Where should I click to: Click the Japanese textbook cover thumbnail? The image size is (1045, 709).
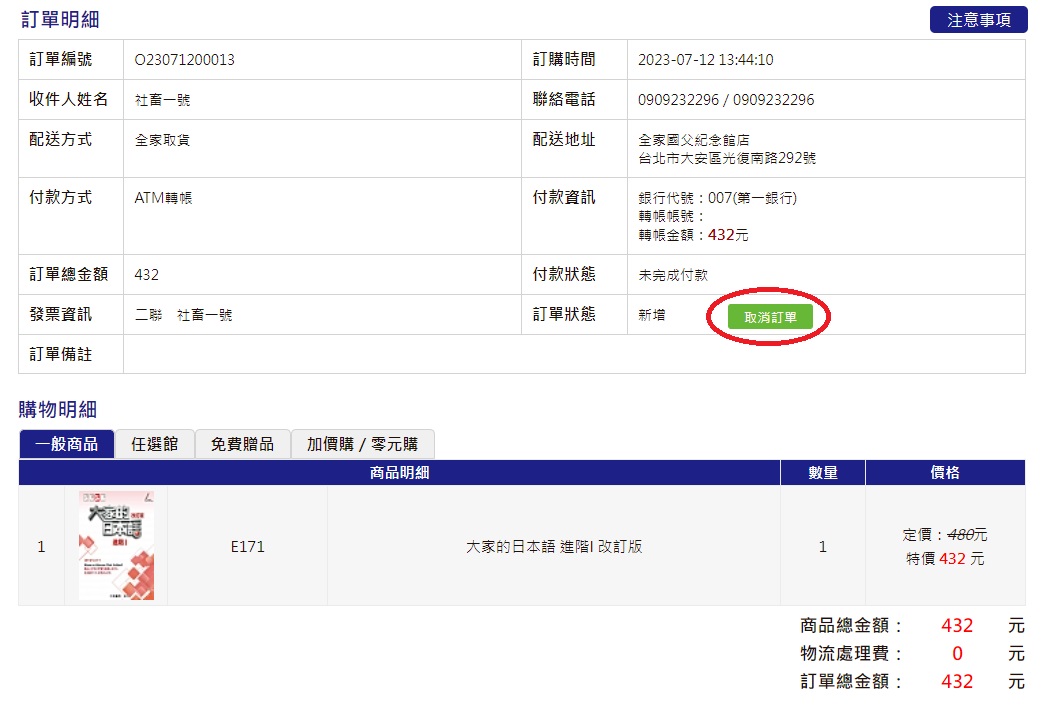click(x=116, y=546)
